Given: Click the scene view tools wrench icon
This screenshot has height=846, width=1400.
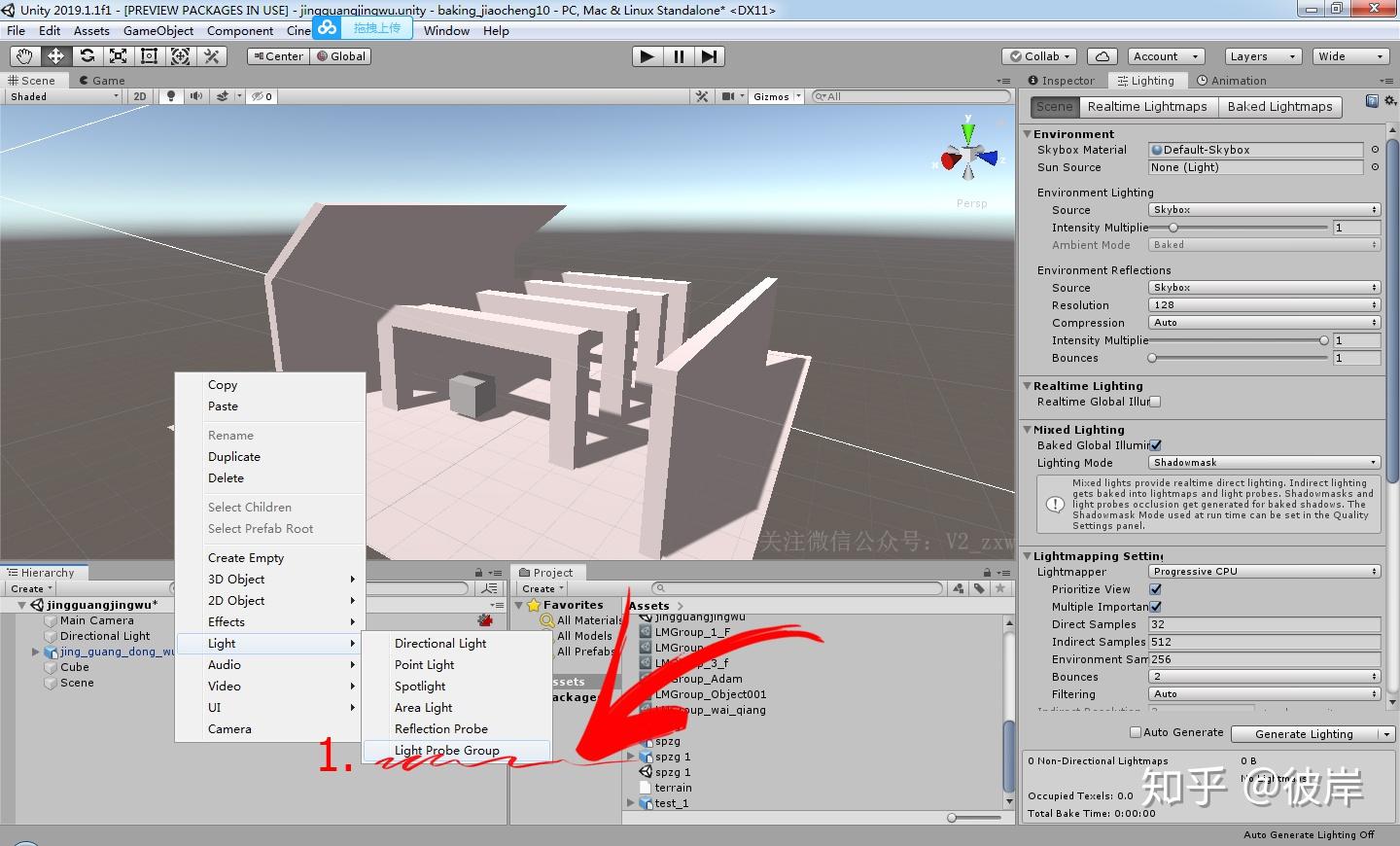Looking at the screenshot, I should (702, 96).
